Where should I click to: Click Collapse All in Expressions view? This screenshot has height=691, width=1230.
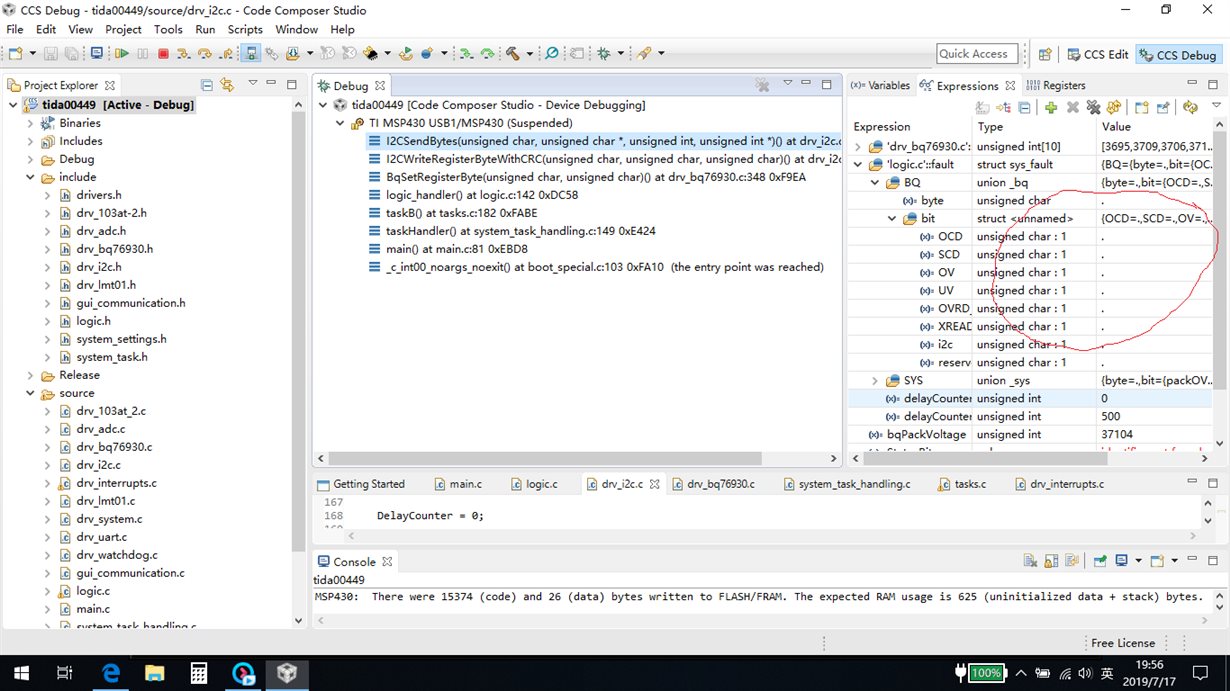[1024, 107]
